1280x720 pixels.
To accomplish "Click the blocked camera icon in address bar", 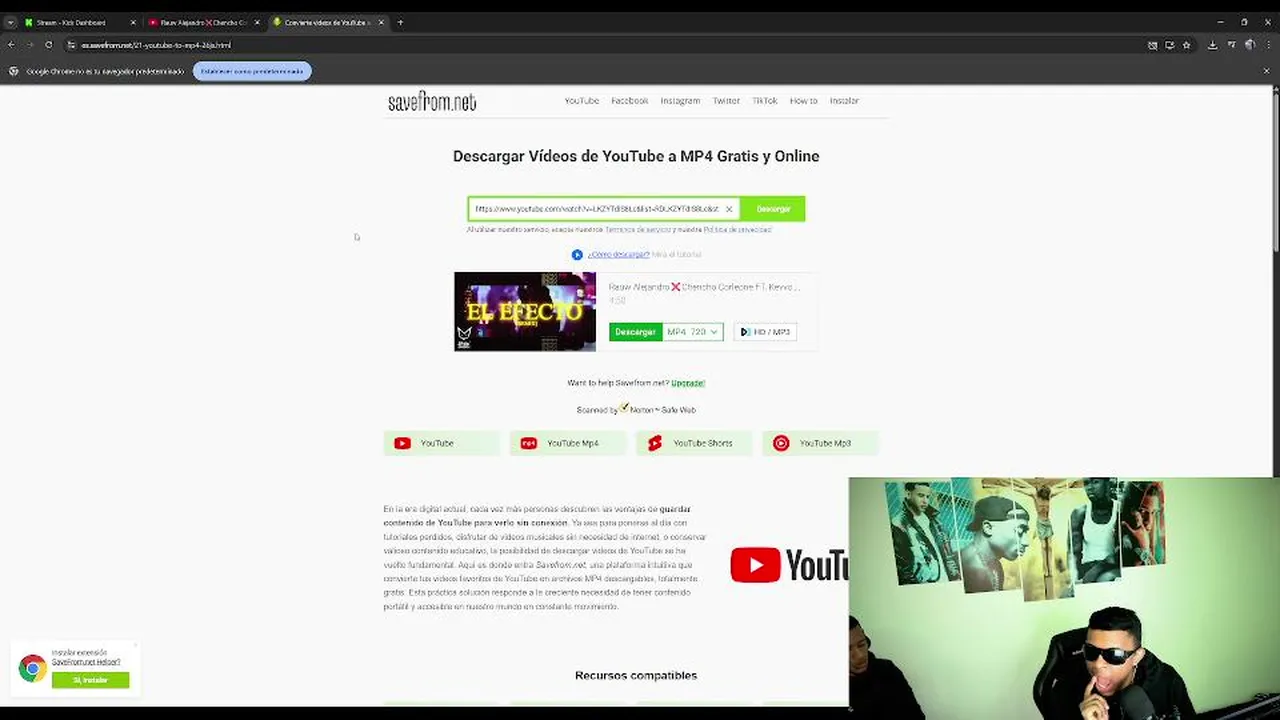I will coord(1153,45).
